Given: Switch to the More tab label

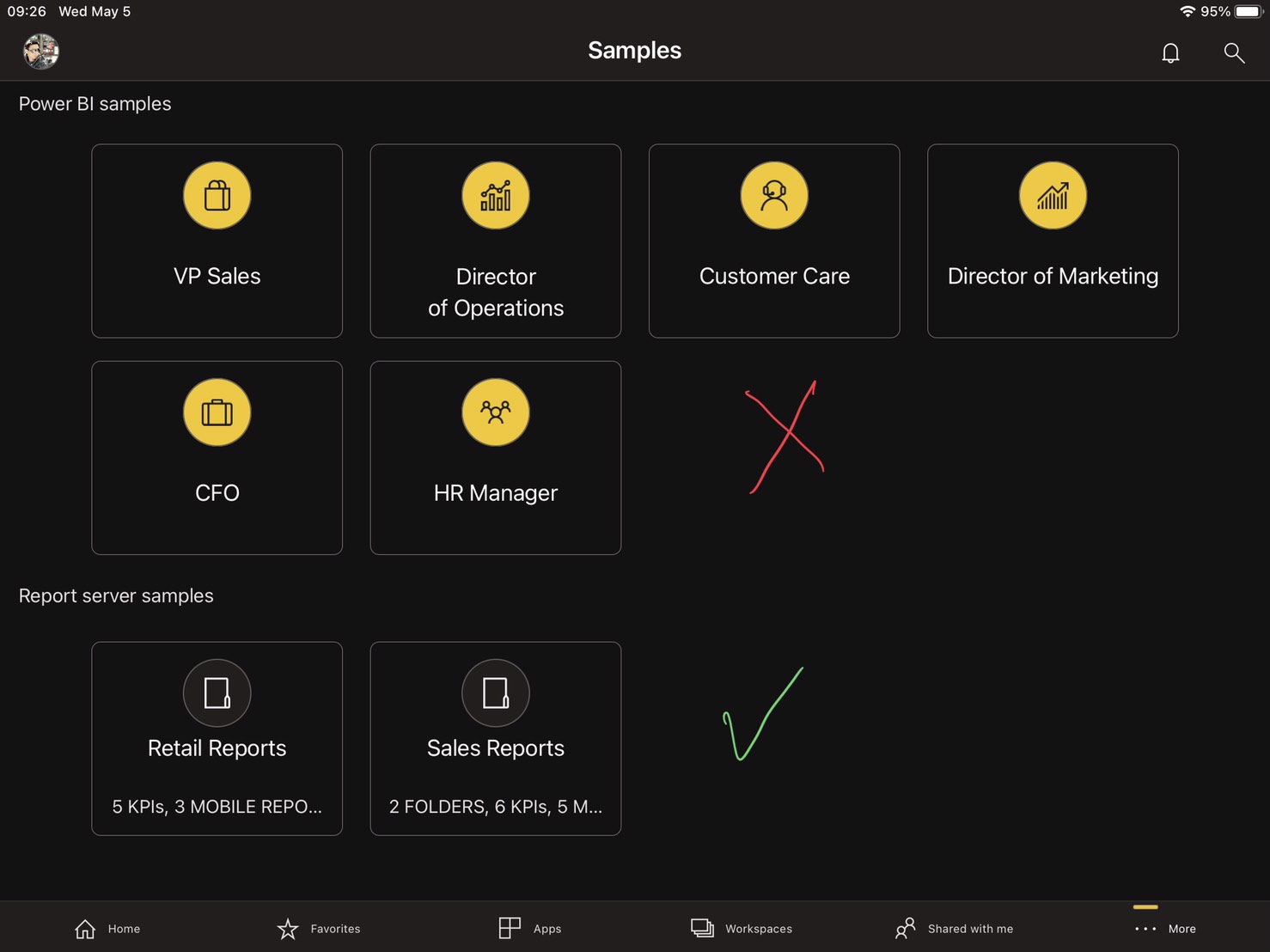Looking at the screenshot, I should 1182,929.
